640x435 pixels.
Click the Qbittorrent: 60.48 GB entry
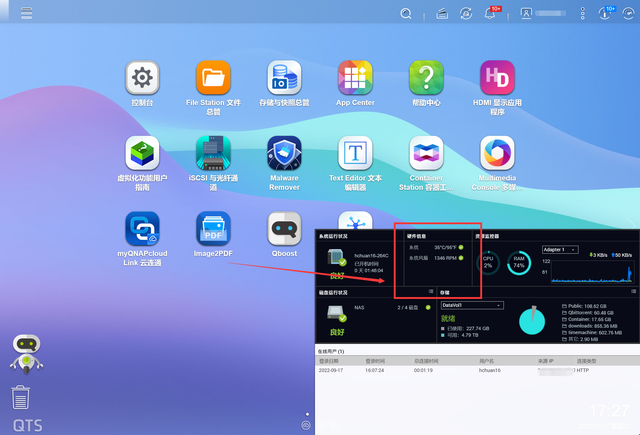coord(588,313)
